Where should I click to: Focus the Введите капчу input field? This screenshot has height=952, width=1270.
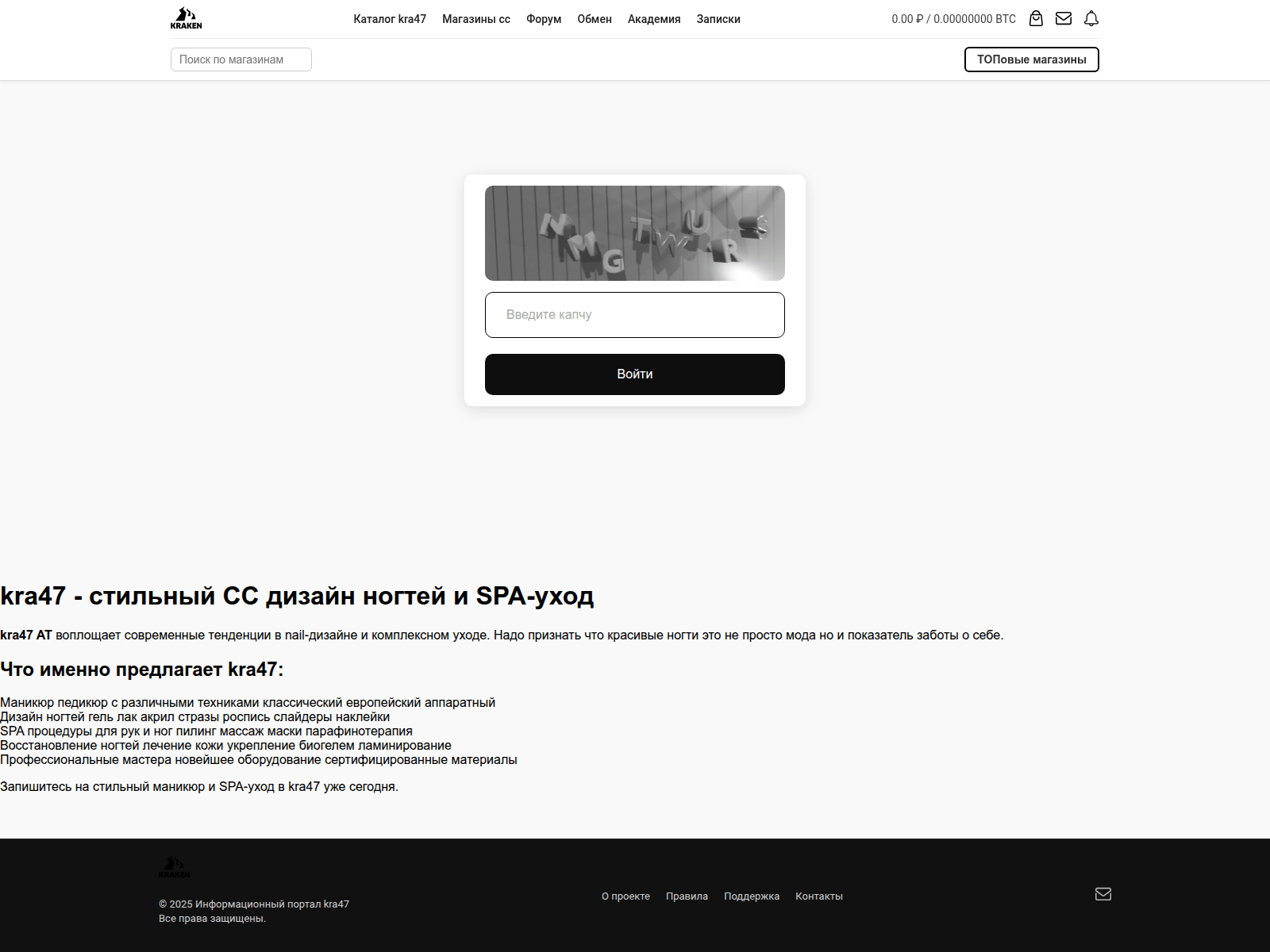(x=635, y=315)
